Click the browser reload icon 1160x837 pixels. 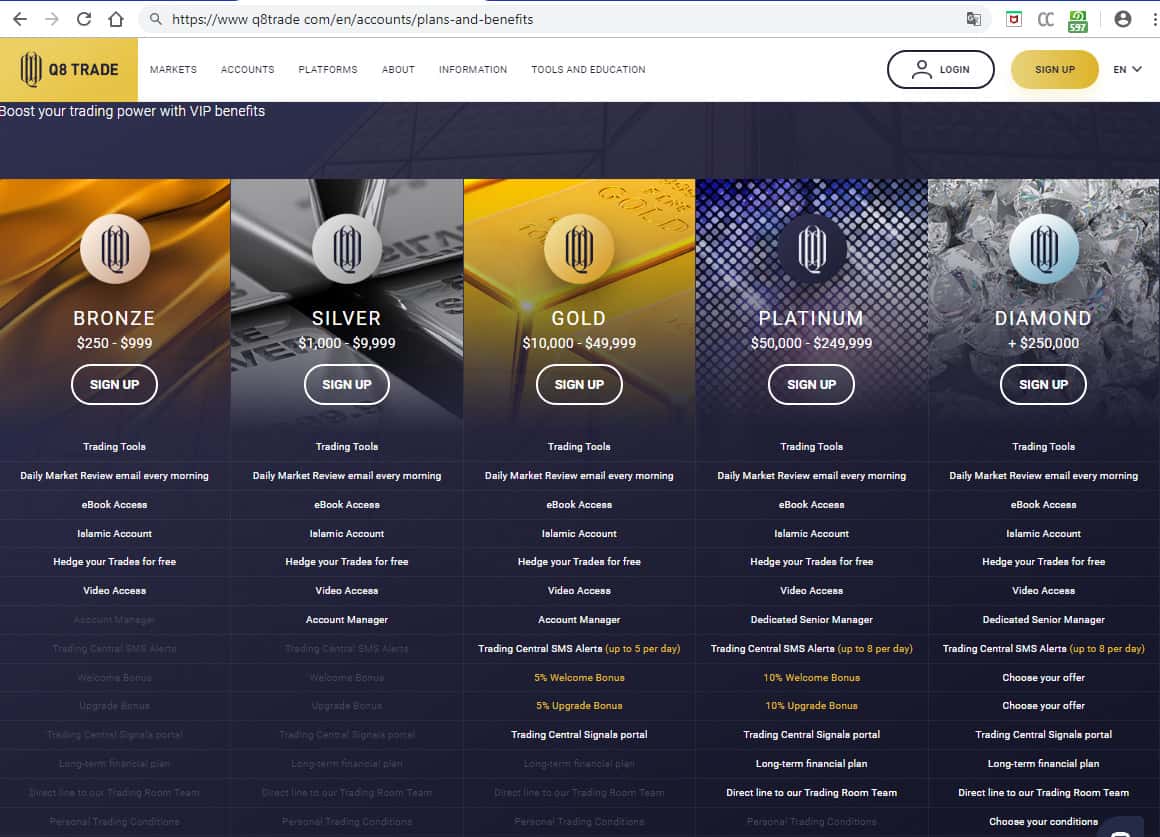(x=84, y=19)
